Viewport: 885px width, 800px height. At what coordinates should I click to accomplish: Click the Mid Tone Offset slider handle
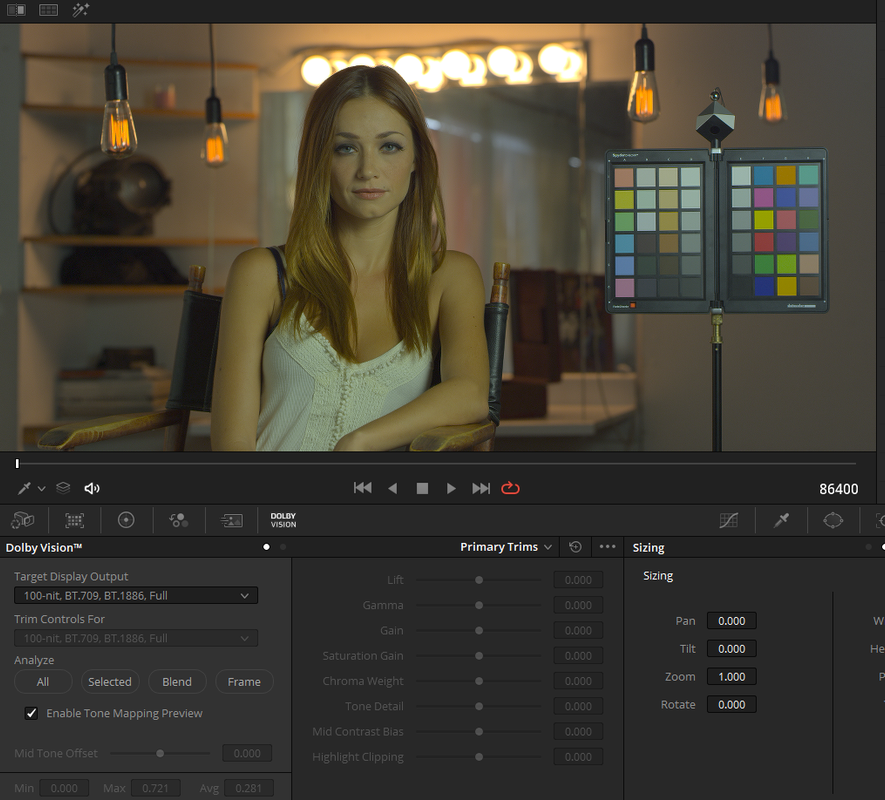click(x=160, y=754)
